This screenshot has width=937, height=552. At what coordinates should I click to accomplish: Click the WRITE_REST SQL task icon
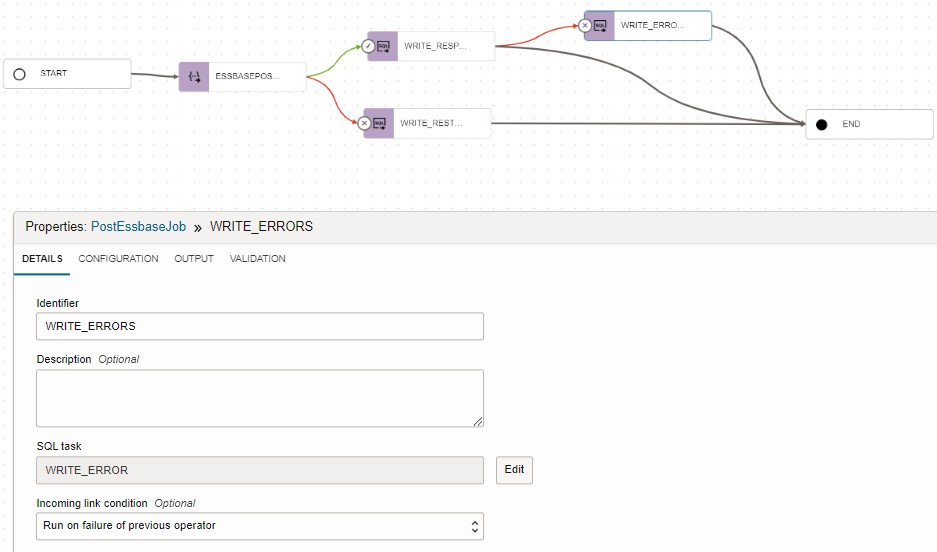click(379, 123)
